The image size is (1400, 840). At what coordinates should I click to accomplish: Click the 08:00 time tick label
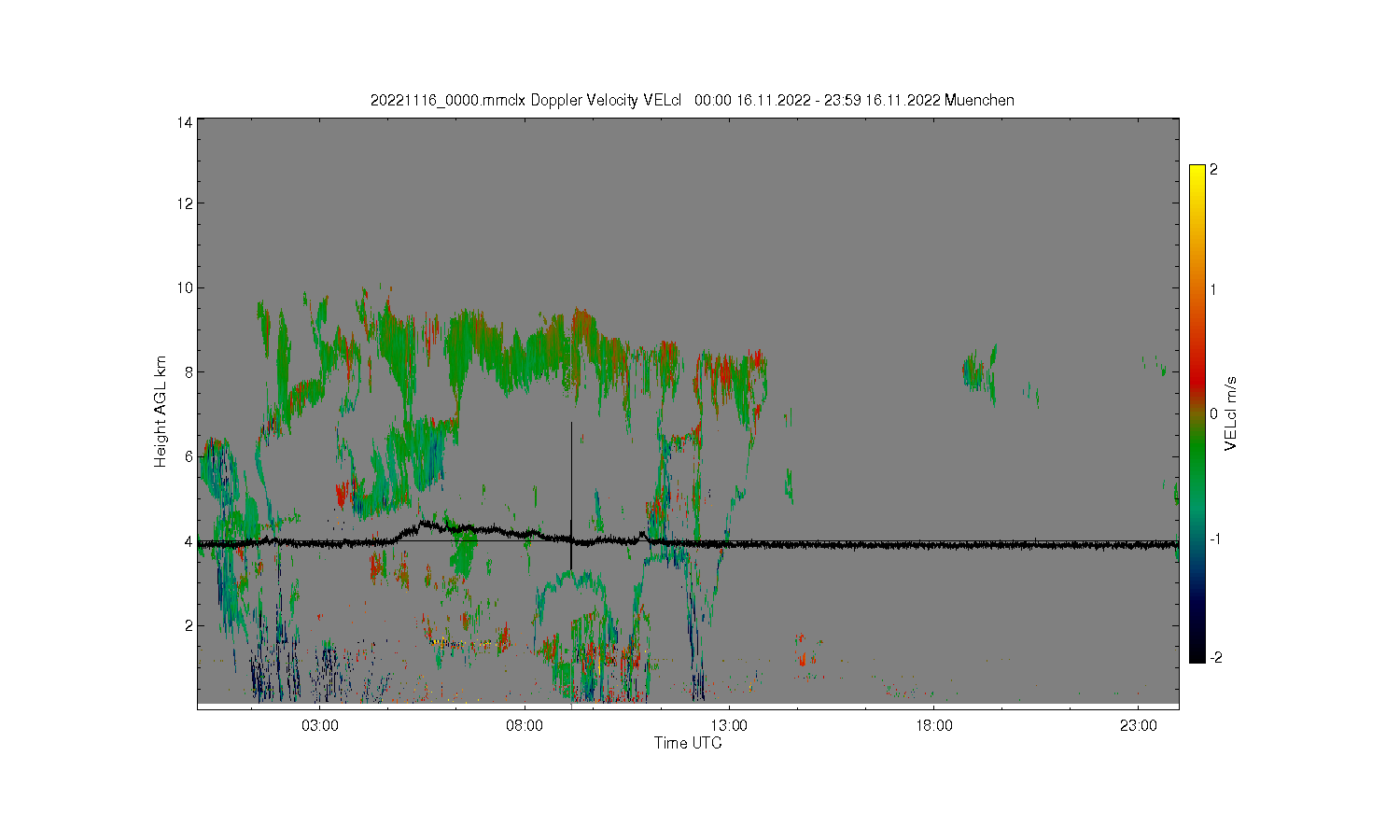click(x=525, y=725)
